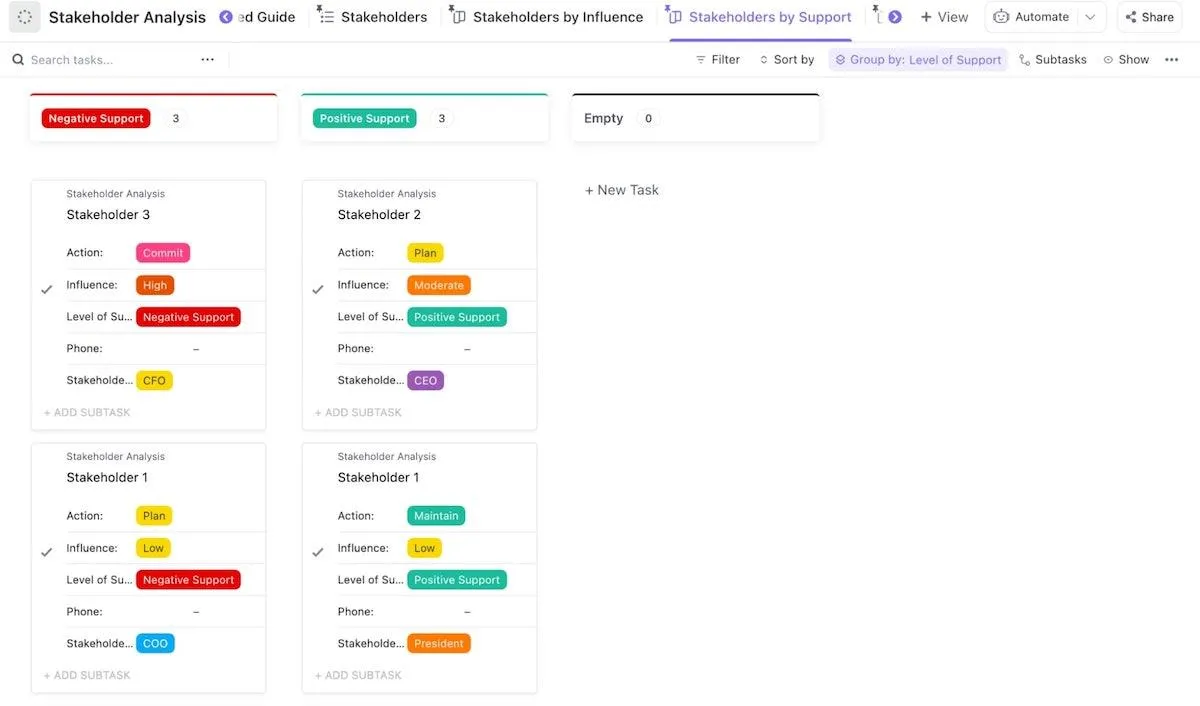Click the left purple tab-scroll arrow
1200x706 pixels.
pyautogui.click(x=226, y=17)
